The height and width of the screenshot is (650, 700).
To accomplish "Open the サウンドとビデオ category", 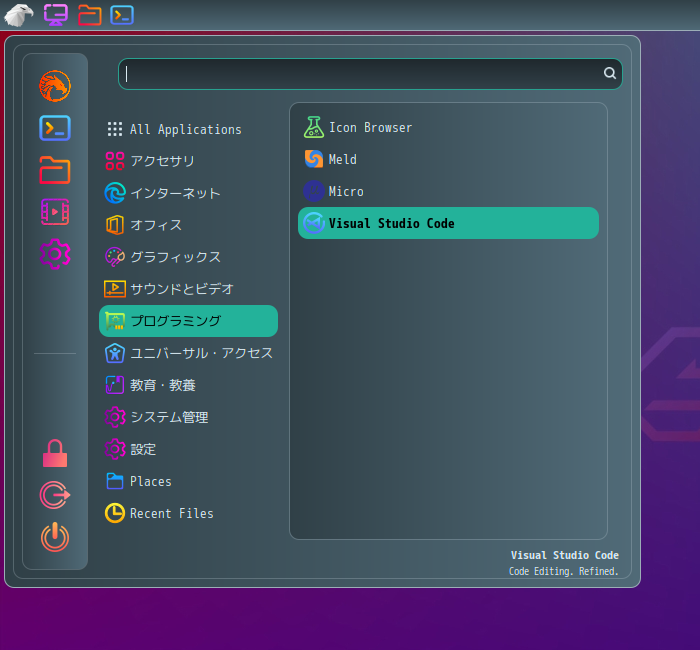I will 188,289.
